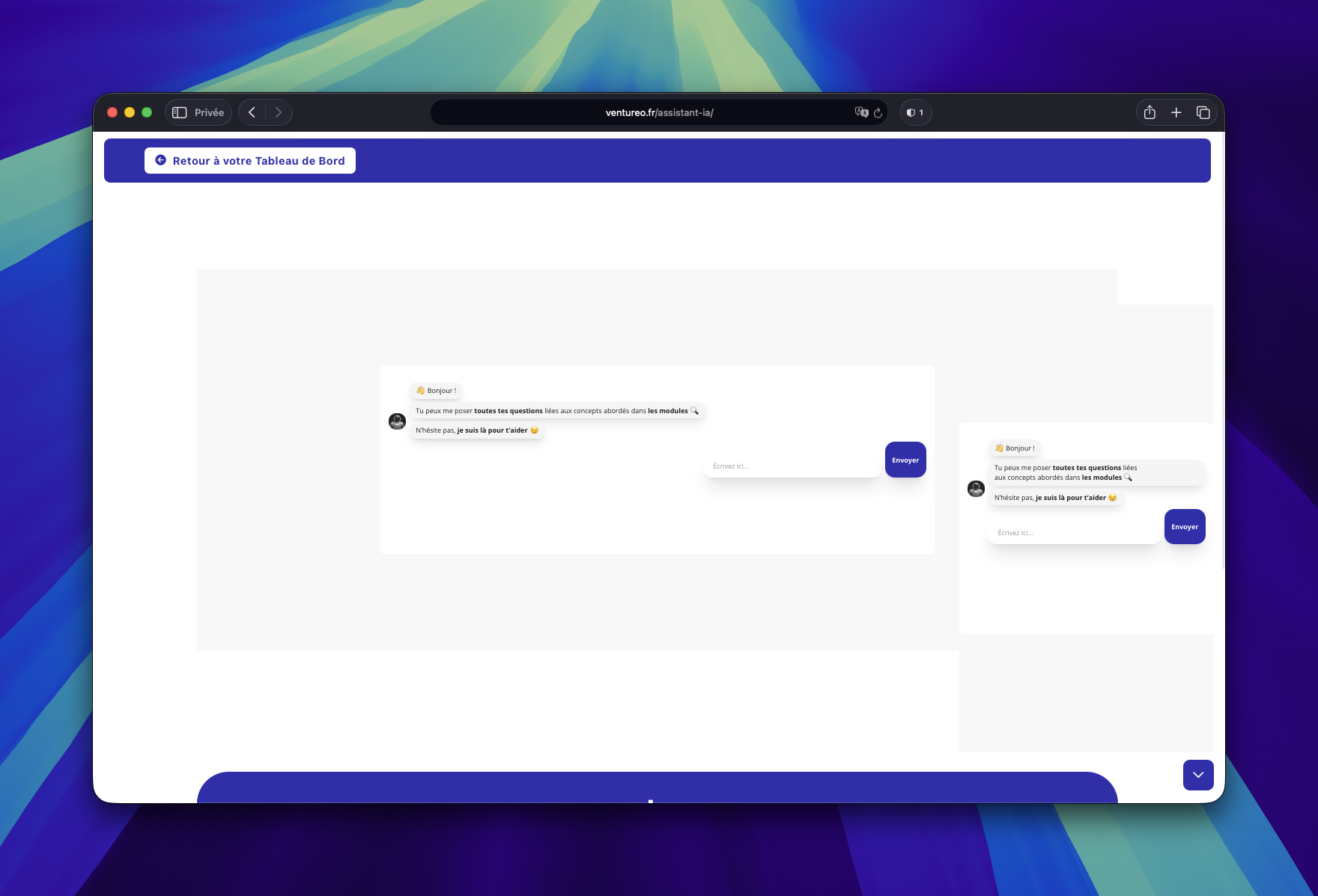Focus the center chat Écrivez ici field

(792, 466)
